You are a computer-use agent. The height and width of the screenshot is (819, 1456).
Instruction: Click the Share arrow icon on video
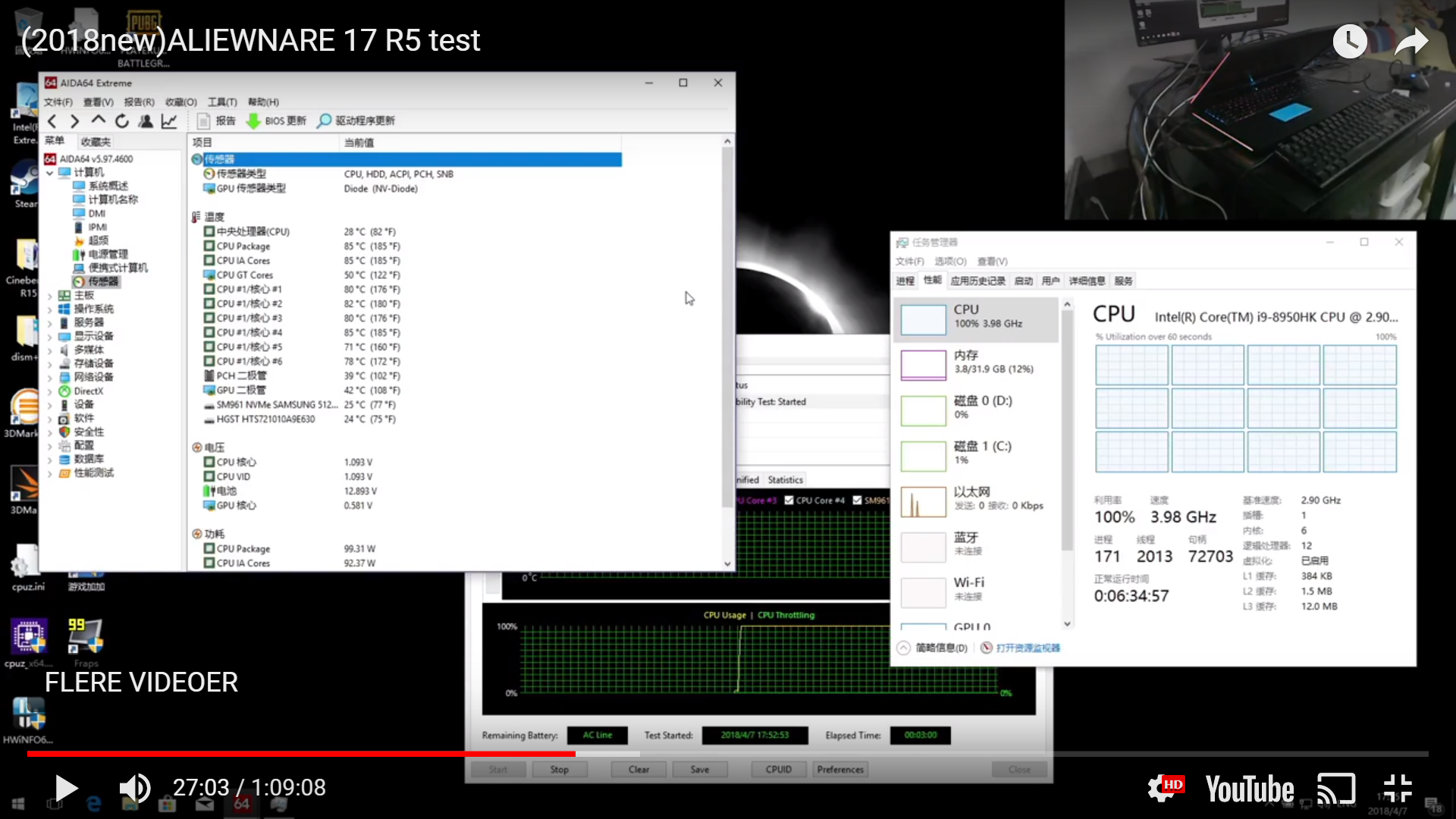[x=1410, y=42]
